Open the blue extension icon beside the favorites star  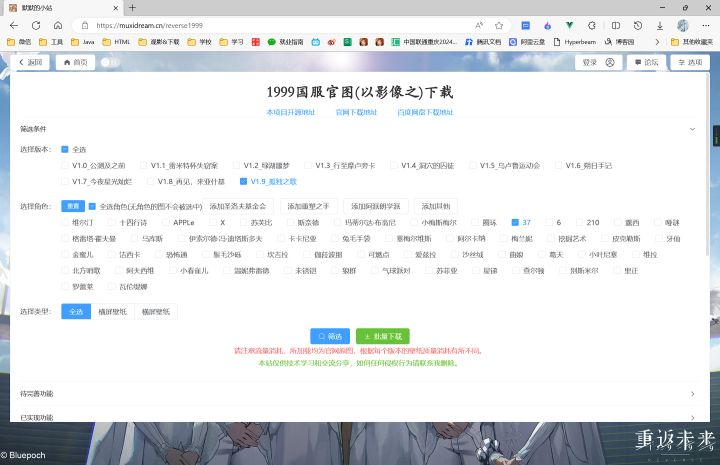(526, 26)
